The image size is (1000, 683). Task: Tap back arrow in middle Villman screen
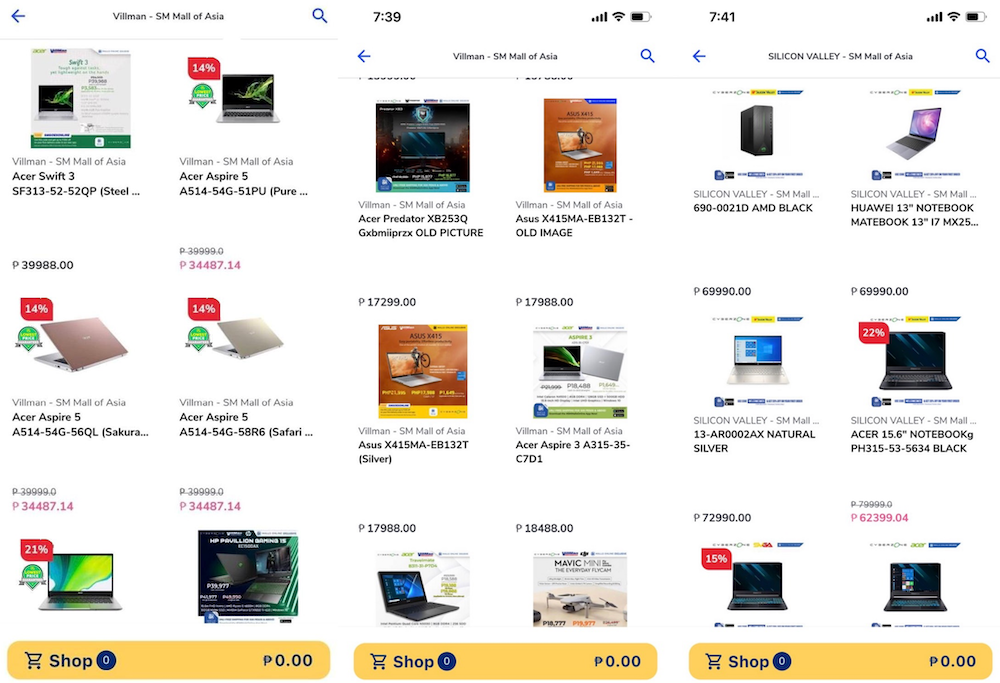coord(364,56)
